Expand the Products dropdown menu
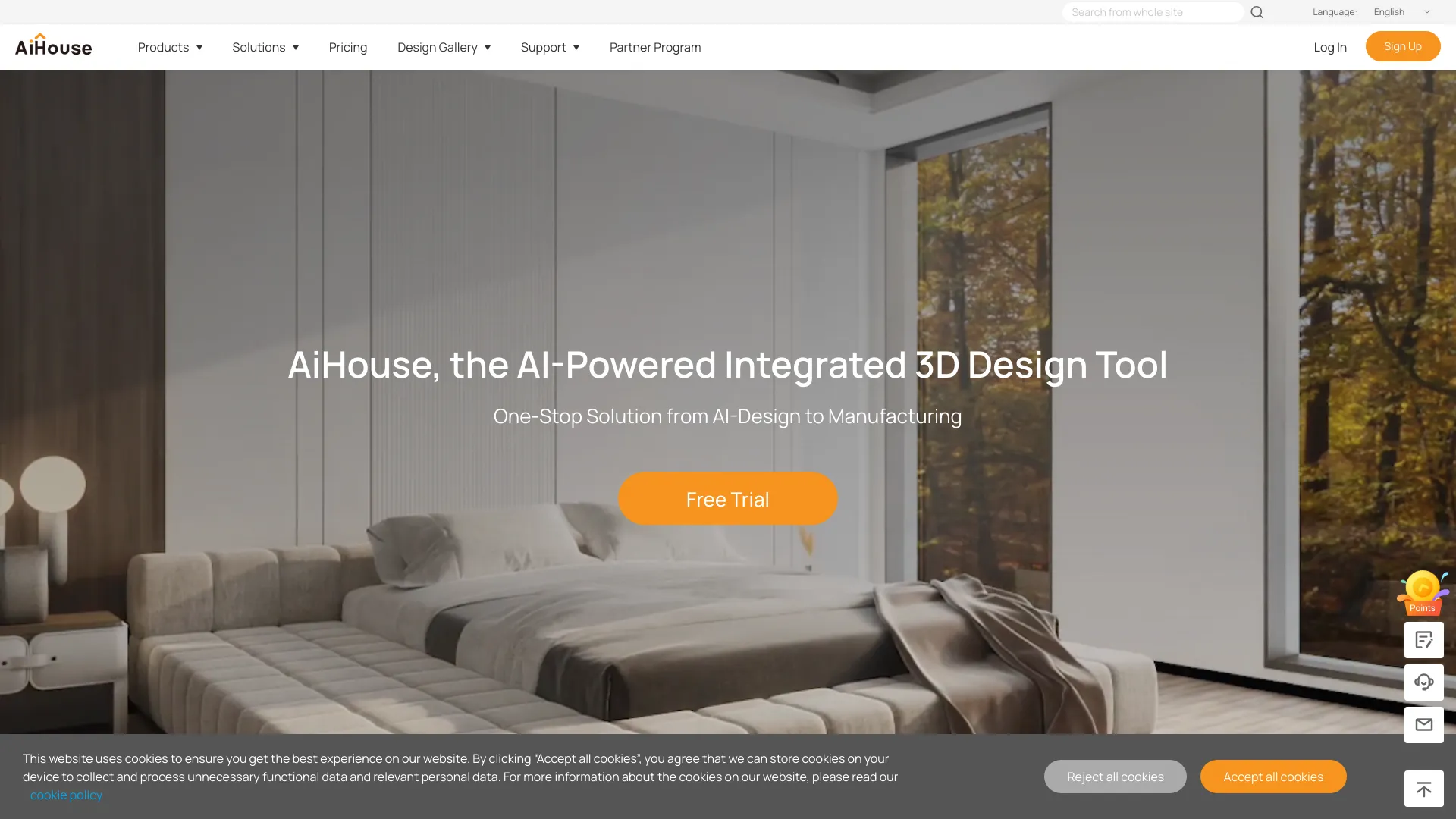 [171, 46]
